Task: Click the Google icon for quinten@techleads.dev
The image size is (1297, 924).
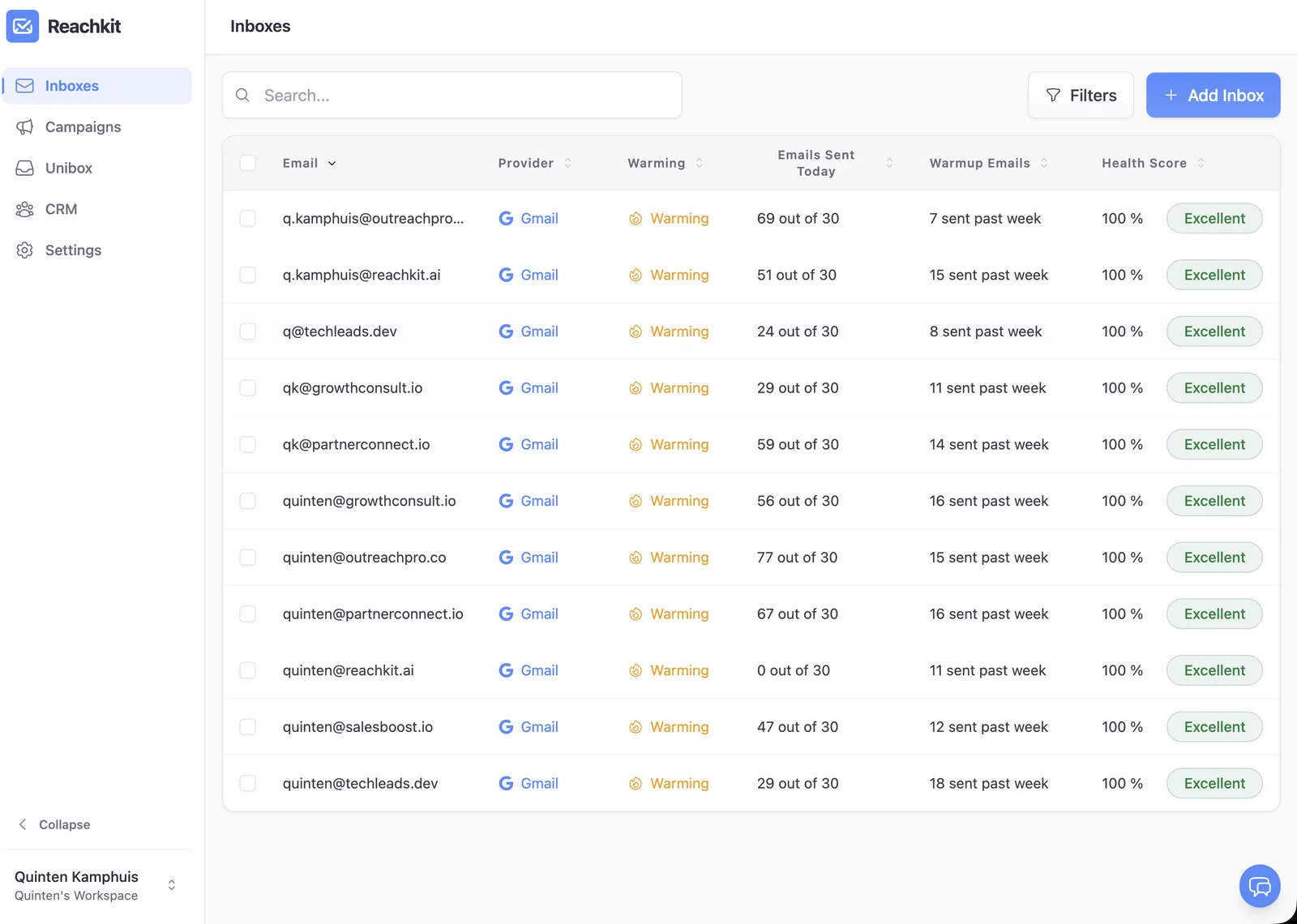Action: point(506,784)
